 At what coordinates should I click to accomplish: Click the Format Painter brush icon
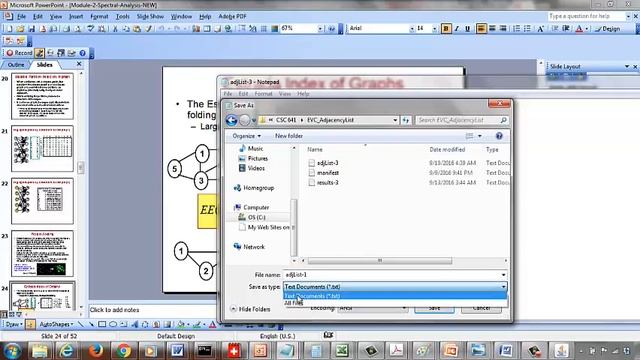tap(149, 29)
